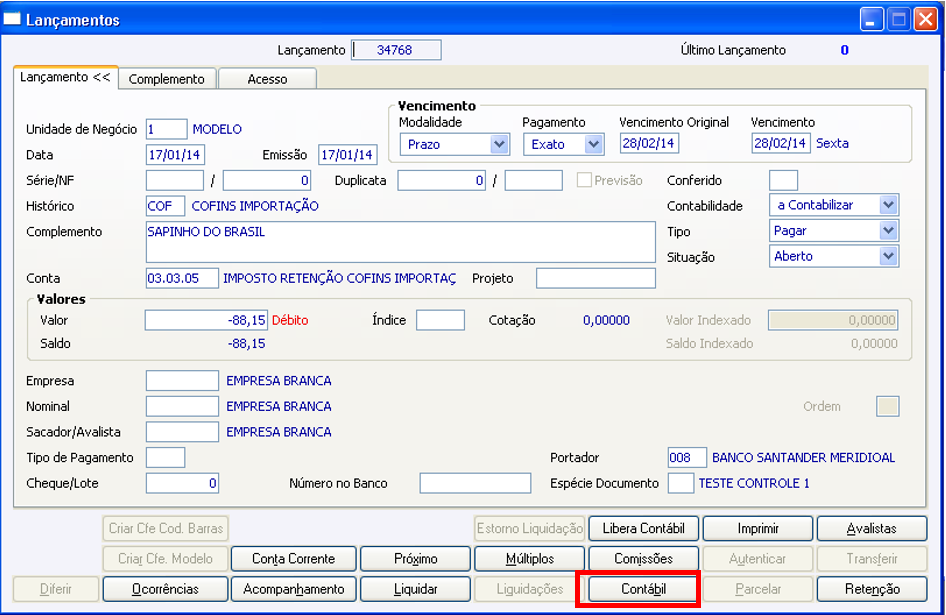
Task: Click the Tipo de Pagamento field
Action: tap(165, 457)
